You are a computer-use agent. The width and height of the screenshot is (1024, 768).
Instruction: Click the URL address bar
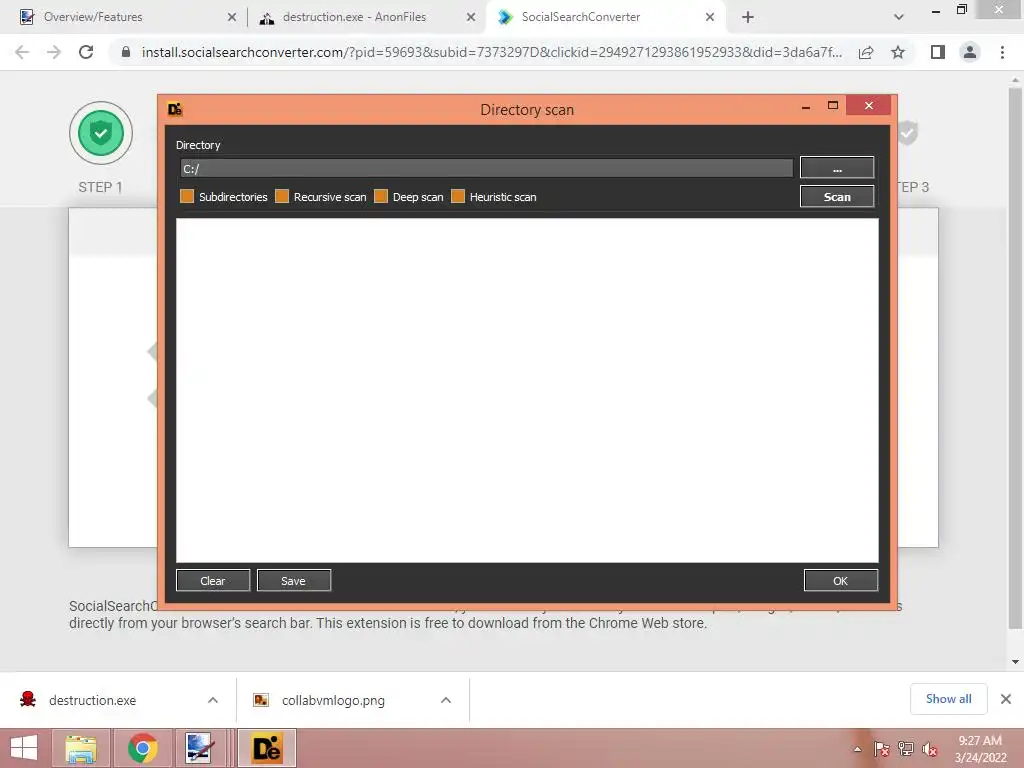(491, 52)
